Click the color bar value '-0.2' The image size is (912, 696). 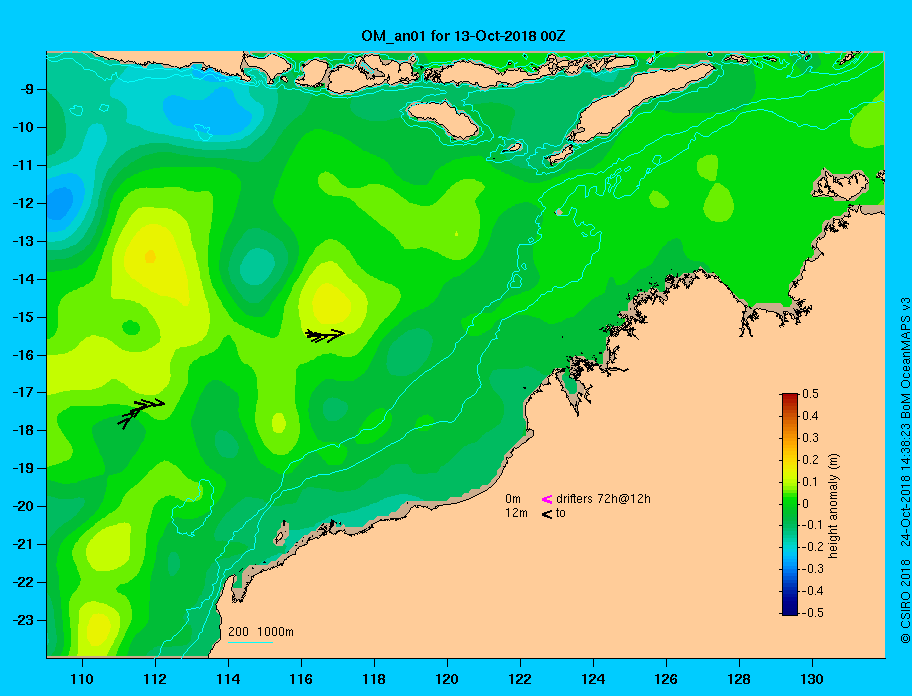pyautogui.click(x=813, y=547)
